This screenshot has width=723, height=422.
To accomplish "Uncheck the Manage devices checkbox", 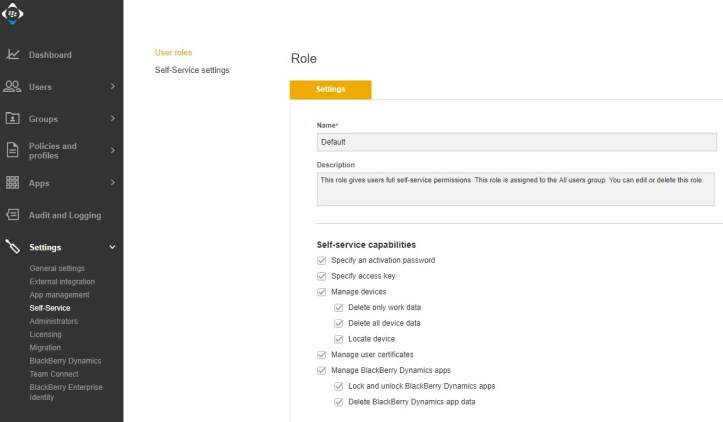I will pos(321,292).
